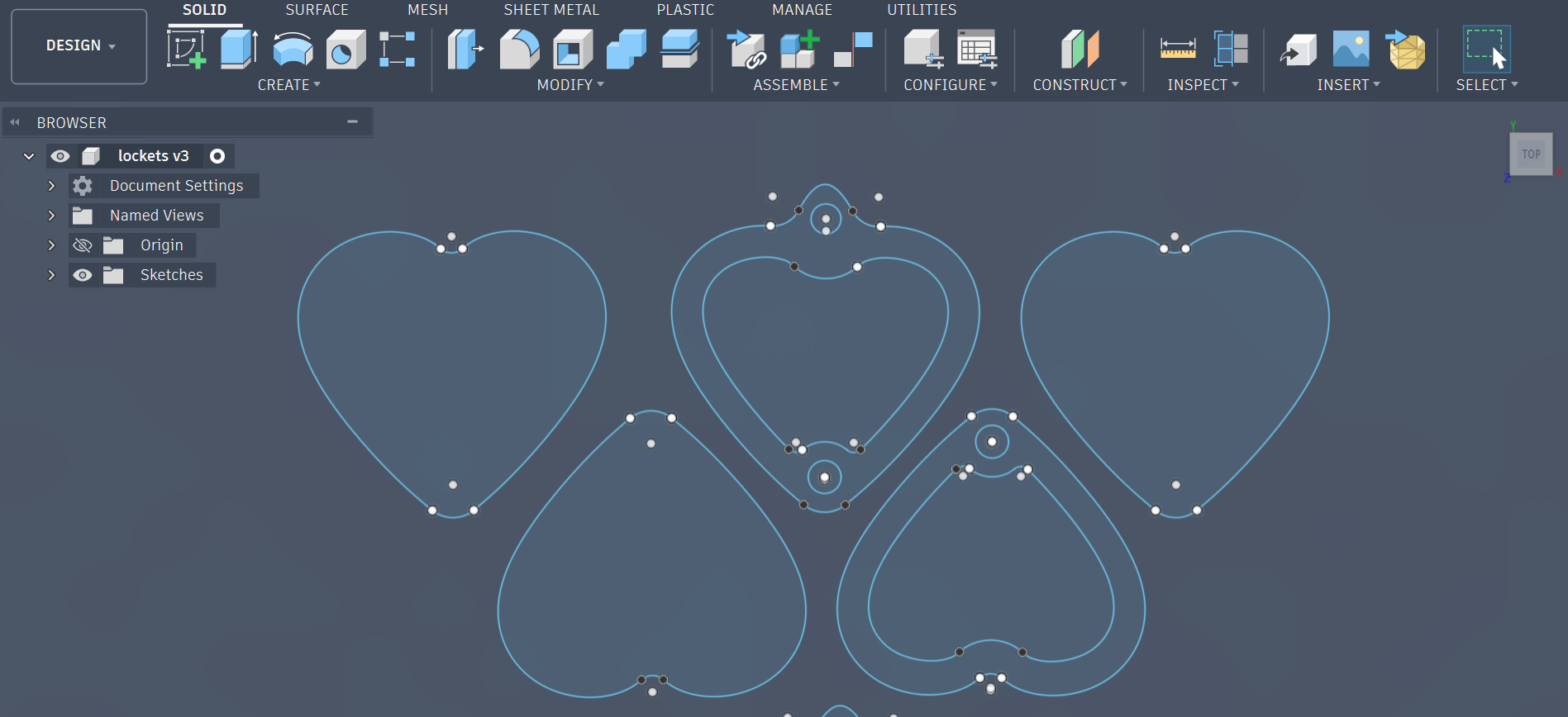The image size is (1568, 717).
Task: Click the Hole tool icon
Action: pyautogui.click(x=346, y=50)
